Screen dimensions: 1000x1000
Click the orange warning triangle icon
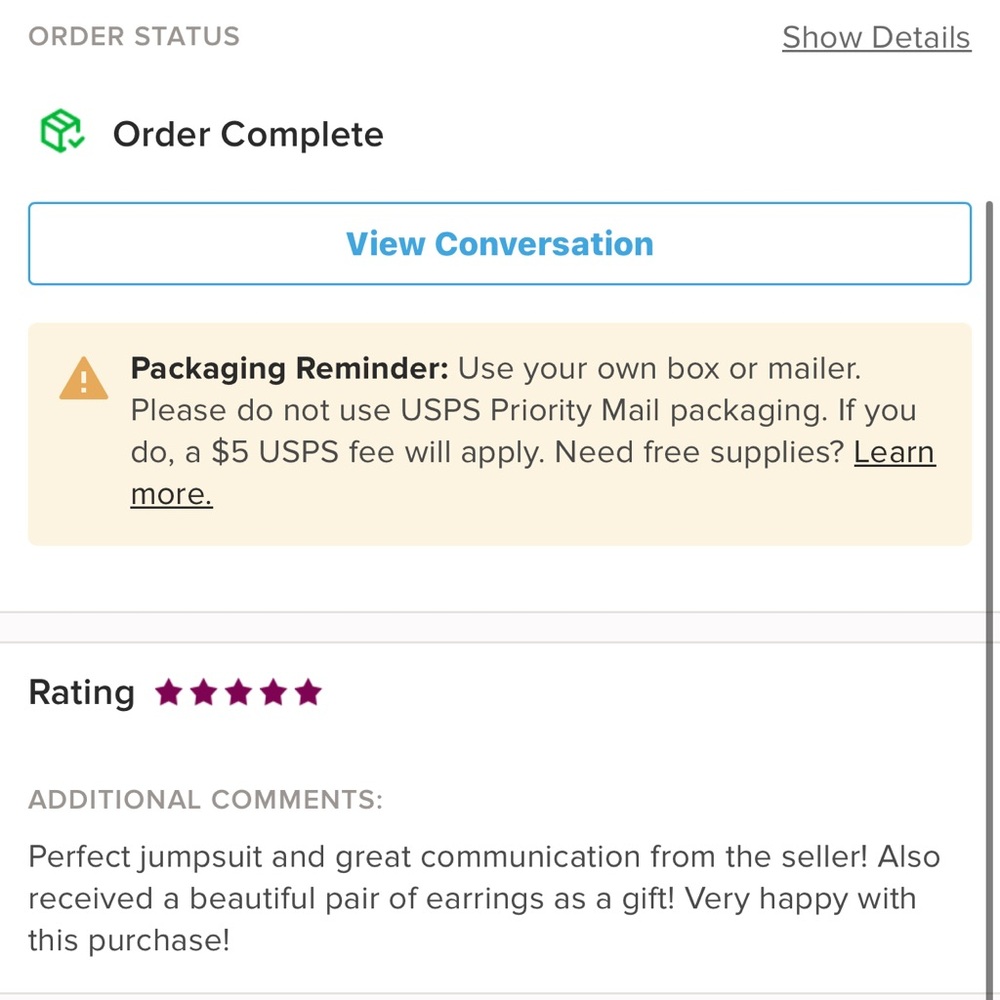pyautogui.click(x=84, y=379)
